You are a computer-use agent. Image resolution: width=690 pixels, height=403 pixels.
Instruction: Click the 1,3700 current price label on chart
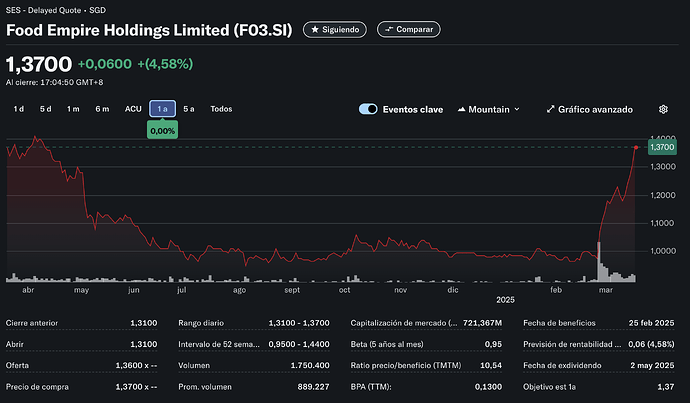tap(662, 147)
